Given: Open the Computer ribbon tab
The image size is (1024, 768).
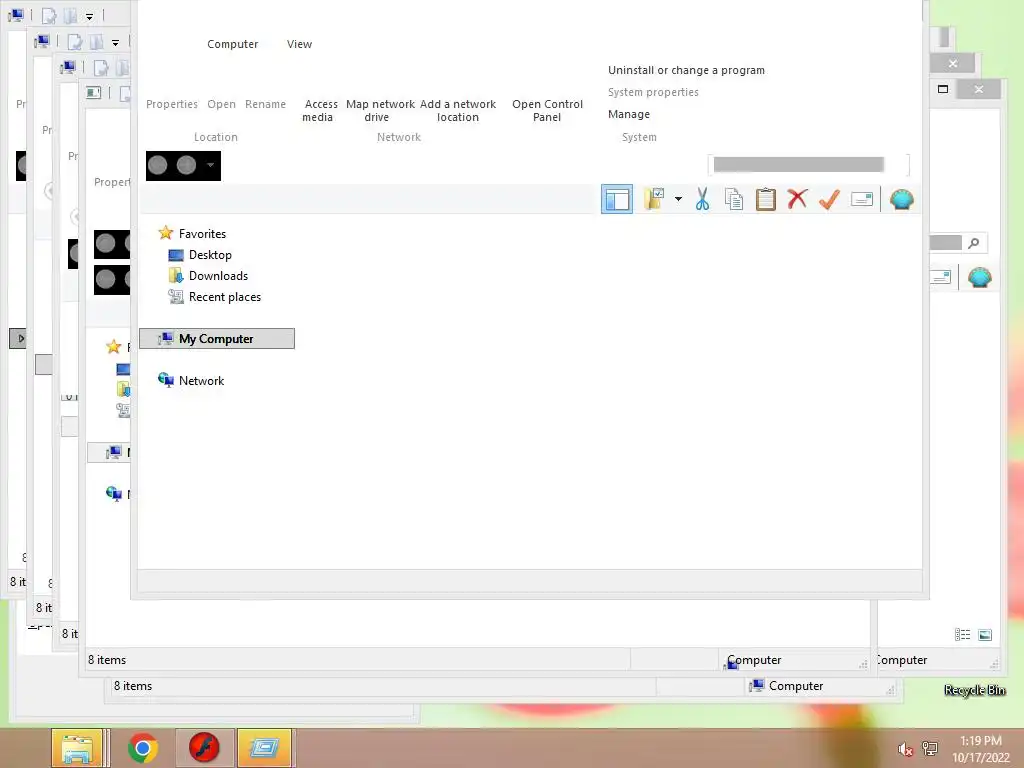Looking at the screenshot, I should [232, 44].
